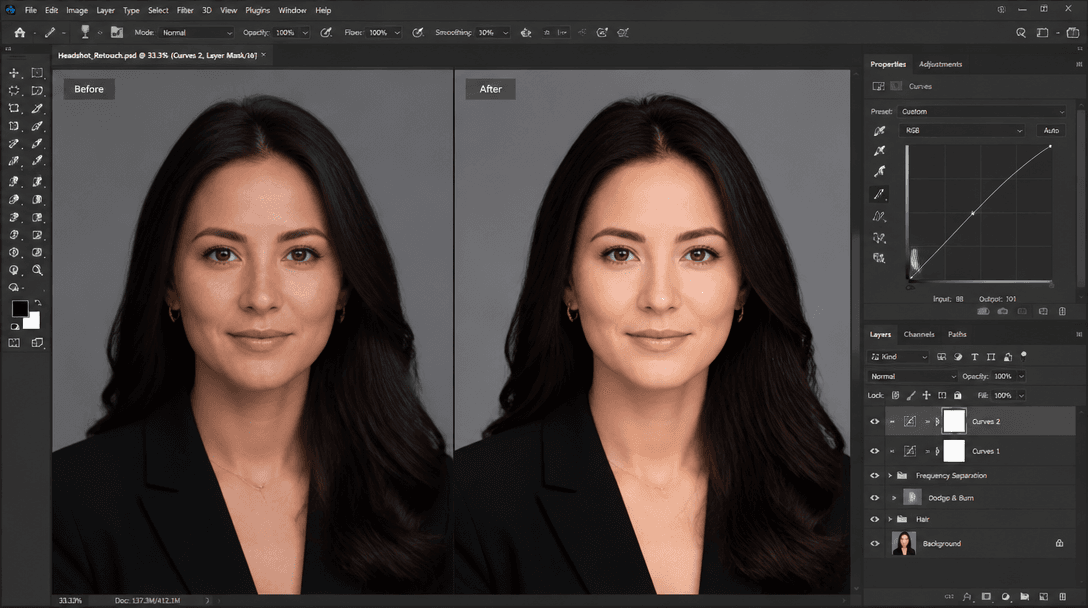Hide the Background layer

(874, 543)
